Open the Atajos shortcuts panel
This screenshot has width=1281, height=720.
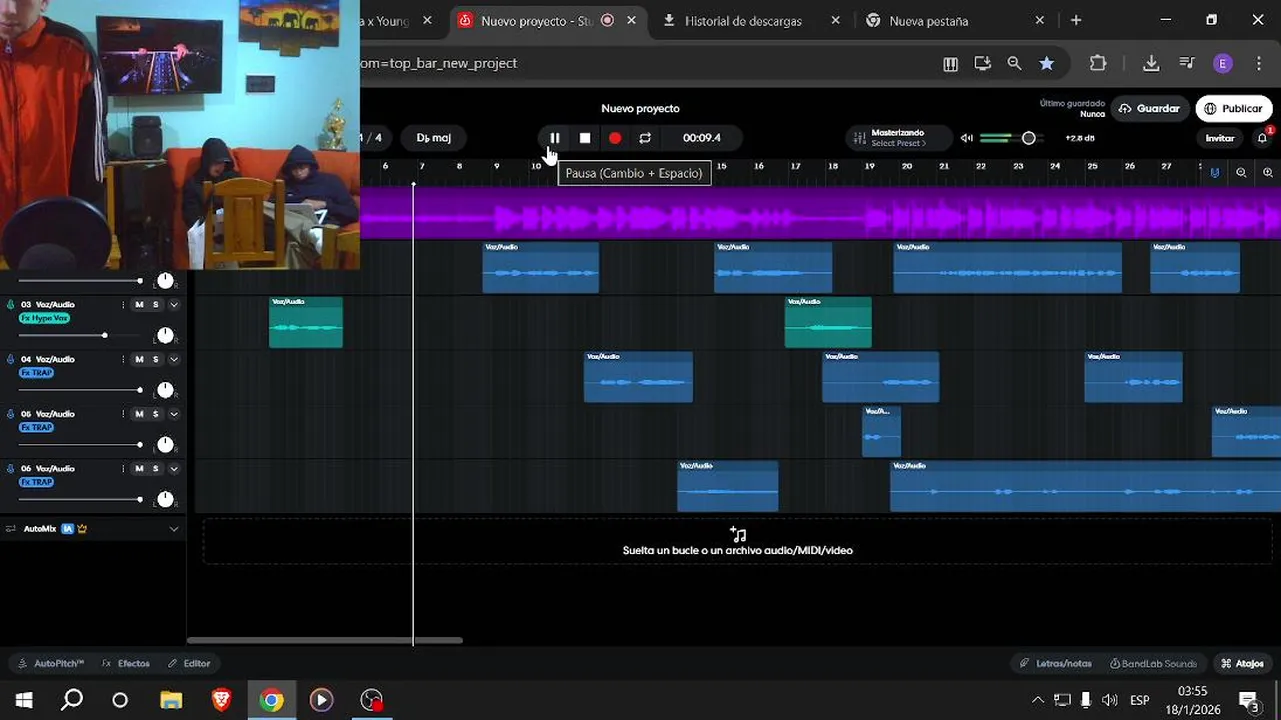coord(1242,663)
